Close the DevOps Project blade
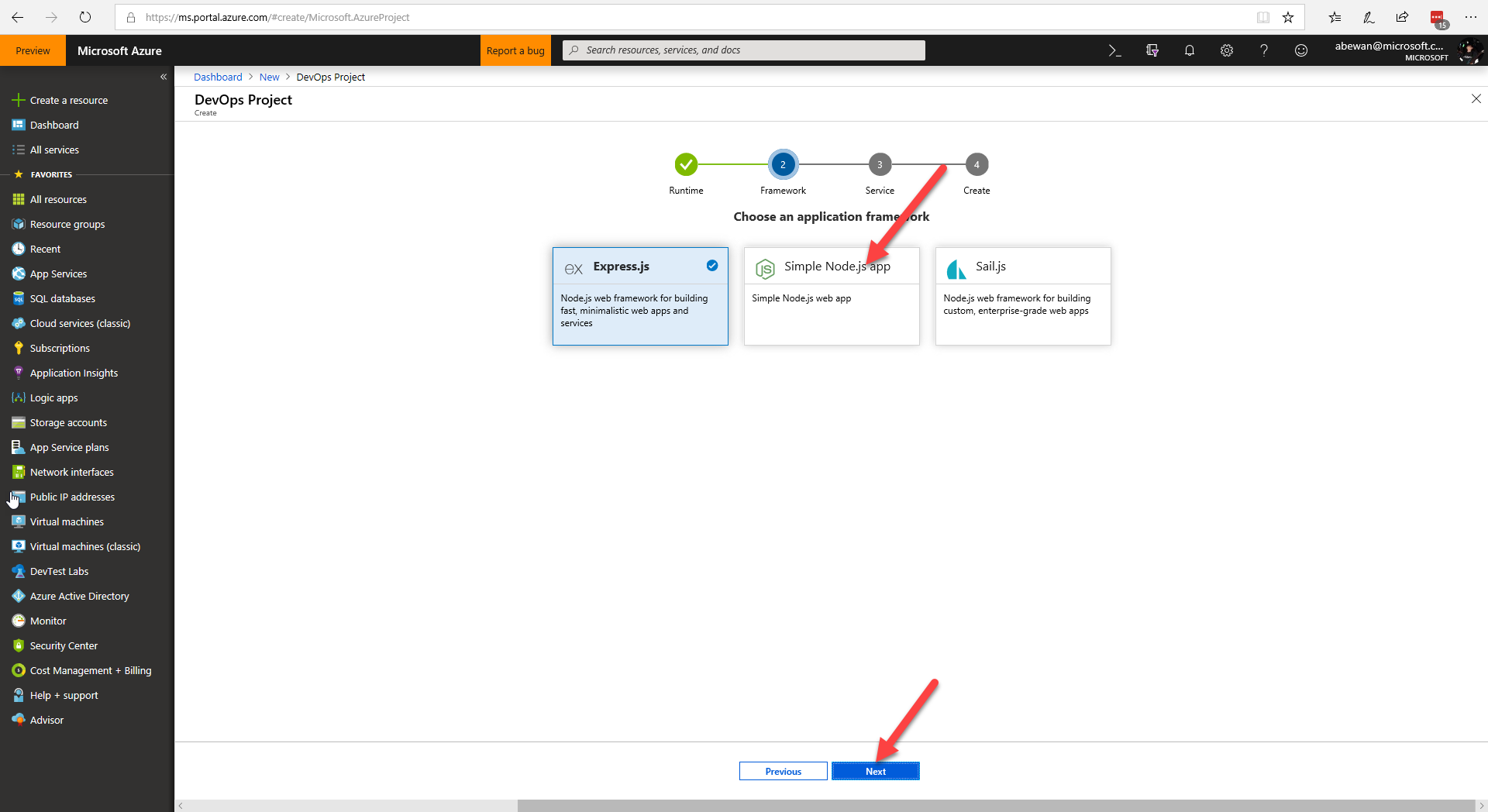1488x812 pixels. pyautogui.click(x=1476, y=98)
